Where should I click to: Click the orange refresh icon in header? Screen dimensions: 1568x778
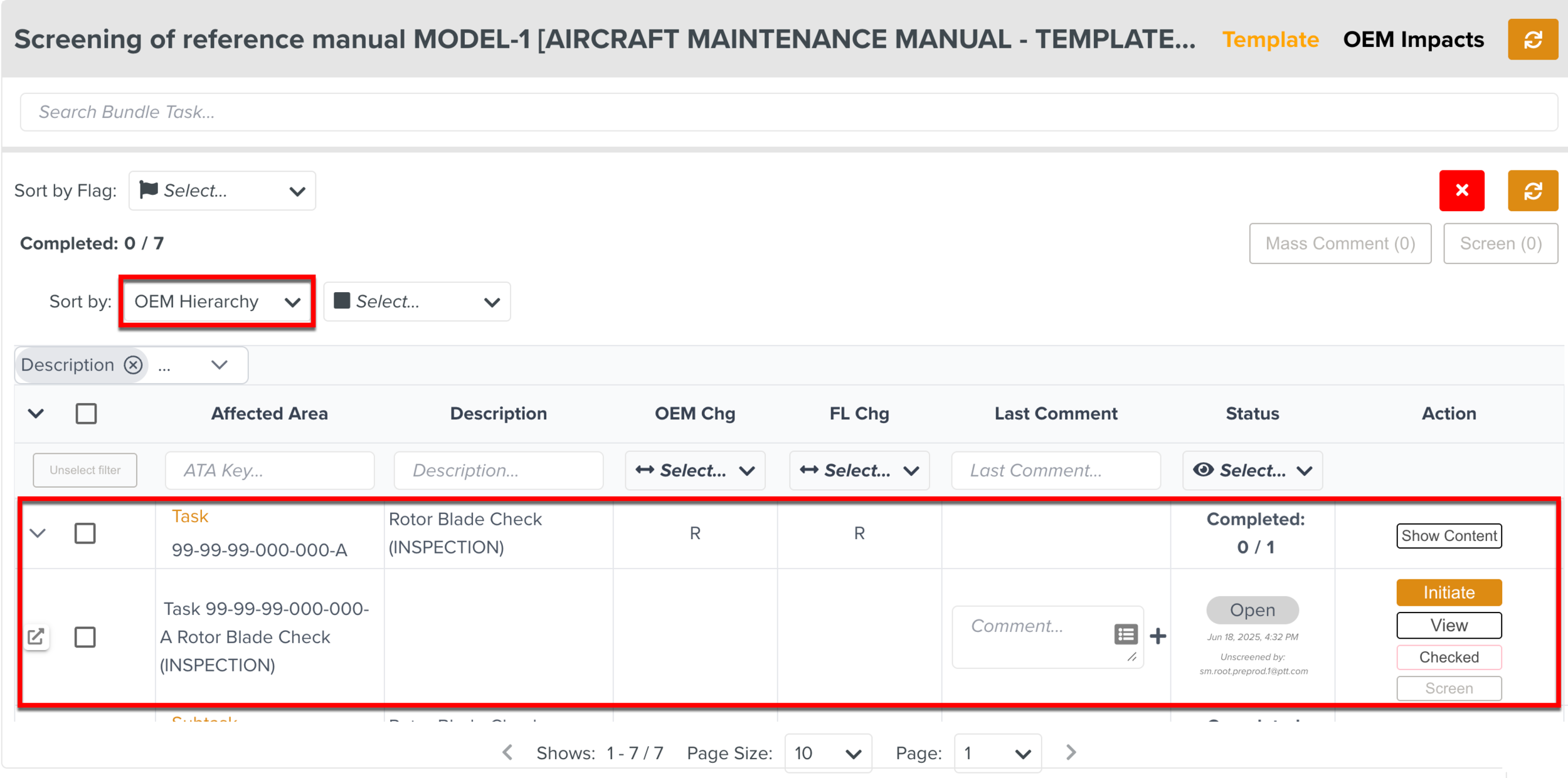tap(1532, 39)
